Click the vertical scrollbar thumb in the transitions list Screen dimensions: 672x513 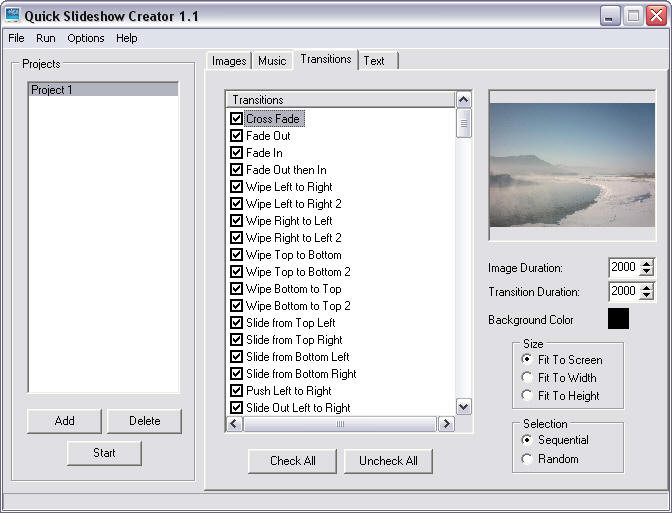[463, 123]
